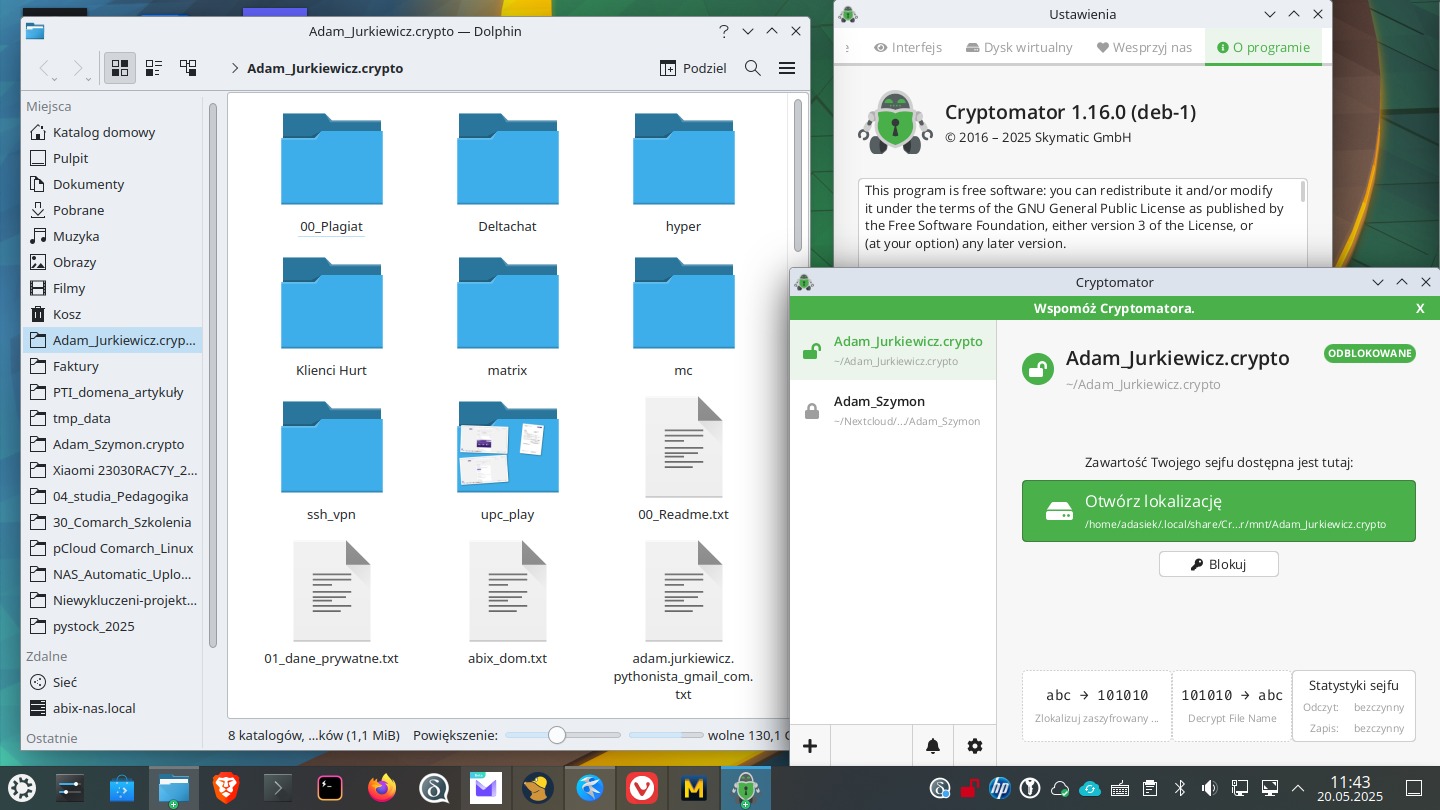Select the upc_play folder thumbnail
Screen dimensions: 1440x810
(508, 447)
